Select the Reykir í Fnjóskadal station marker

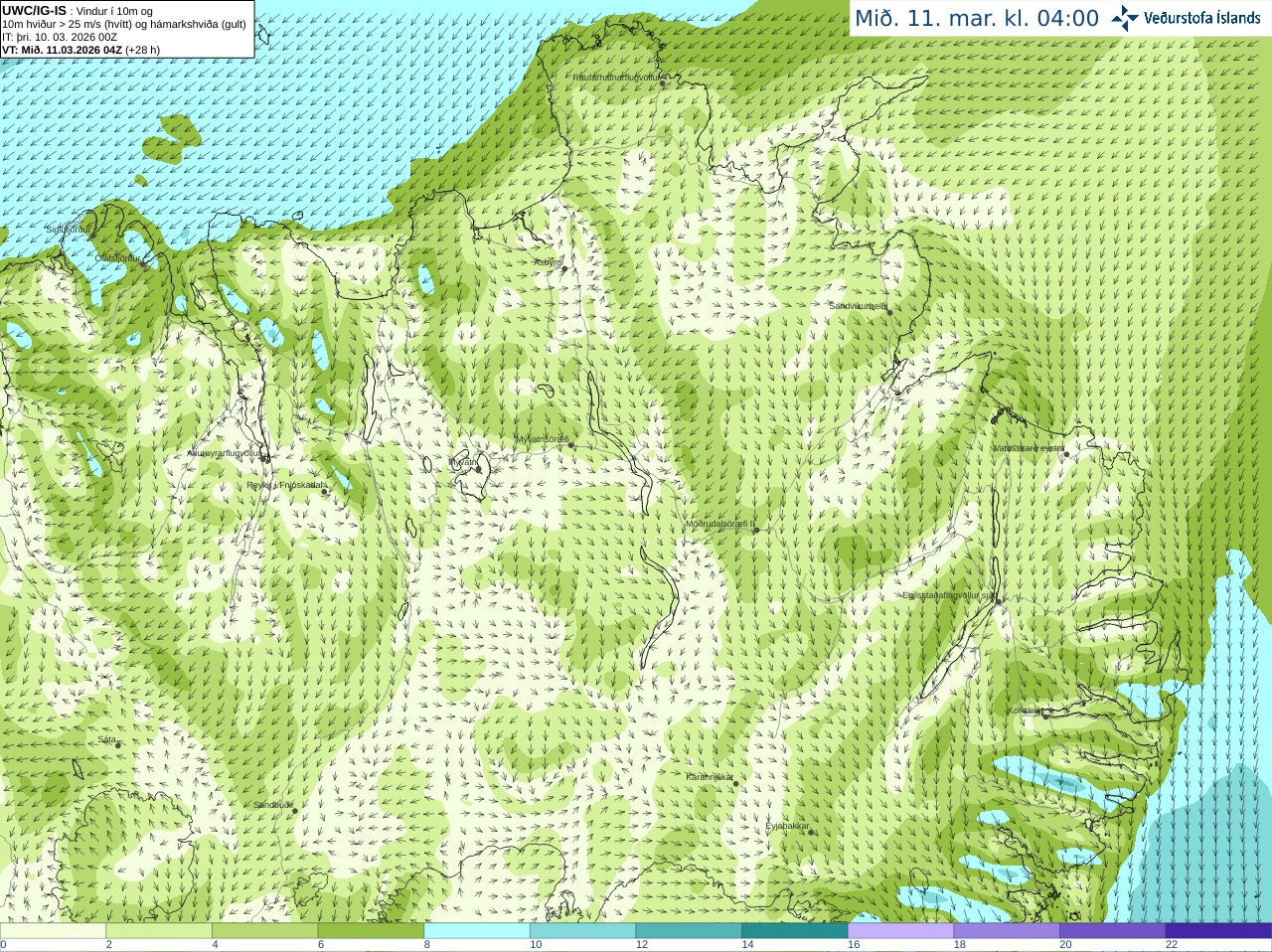pyautogui.click(x=323, y=491)
